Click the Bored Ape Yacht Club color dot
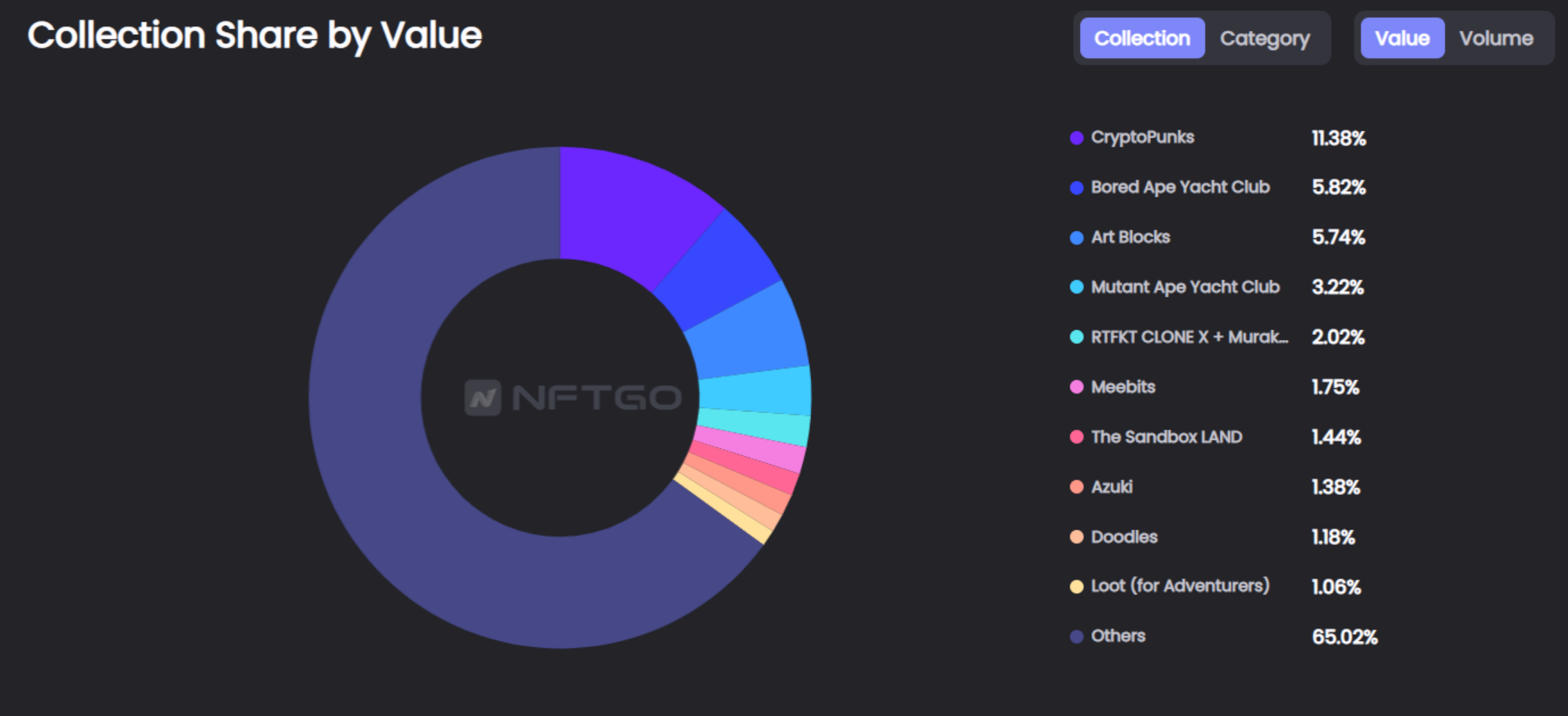 point(1077,188)
